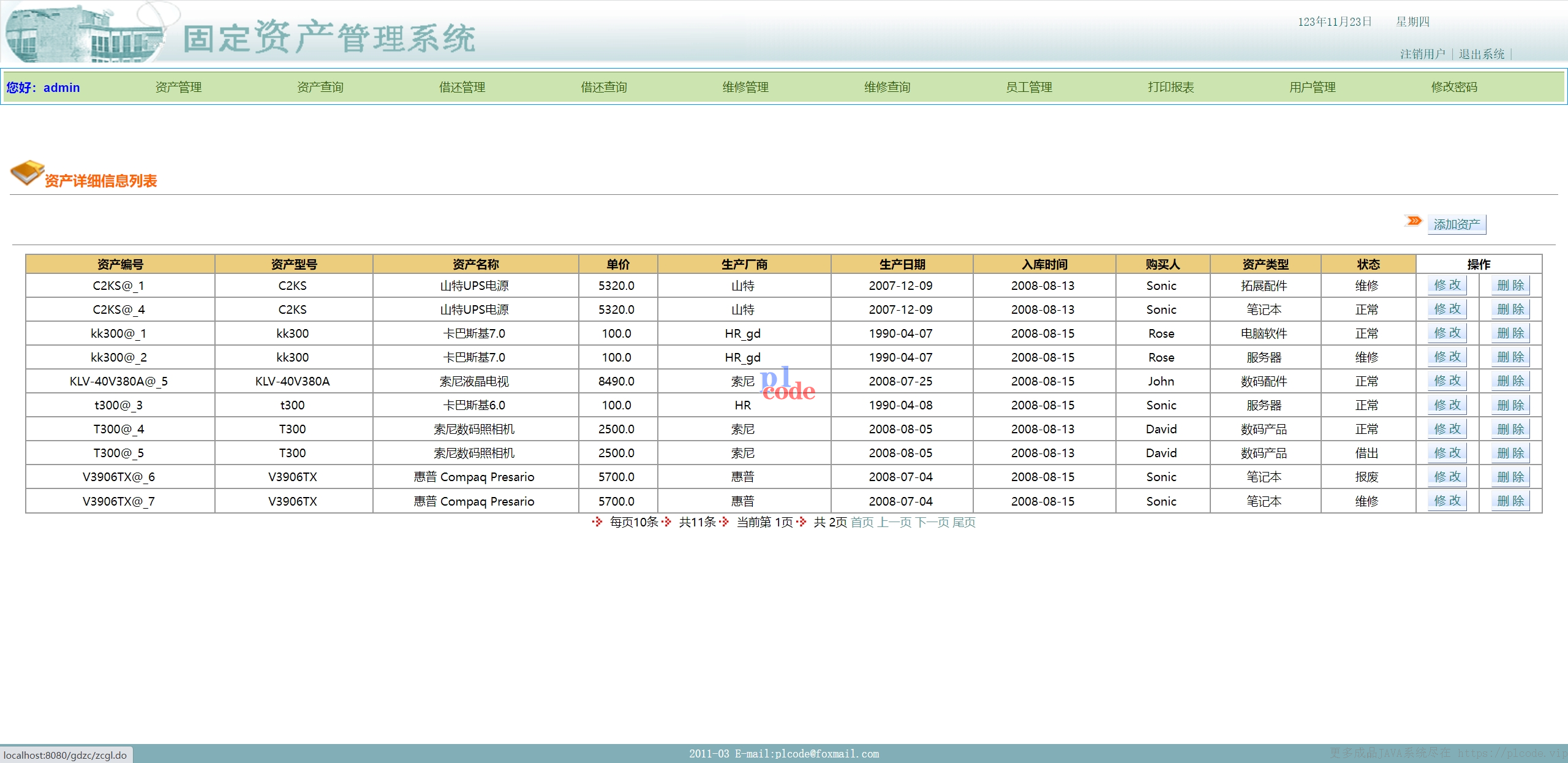Open the 维修查询 menu
This screenshot has width=1568, height=763.
(888, 87)
